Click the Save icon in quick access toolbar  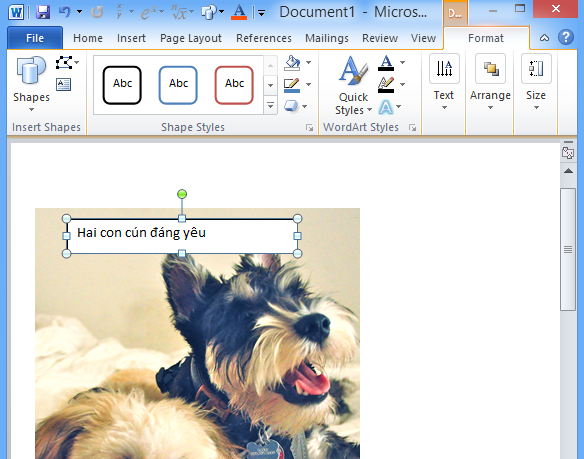click(x=43, y=12)
